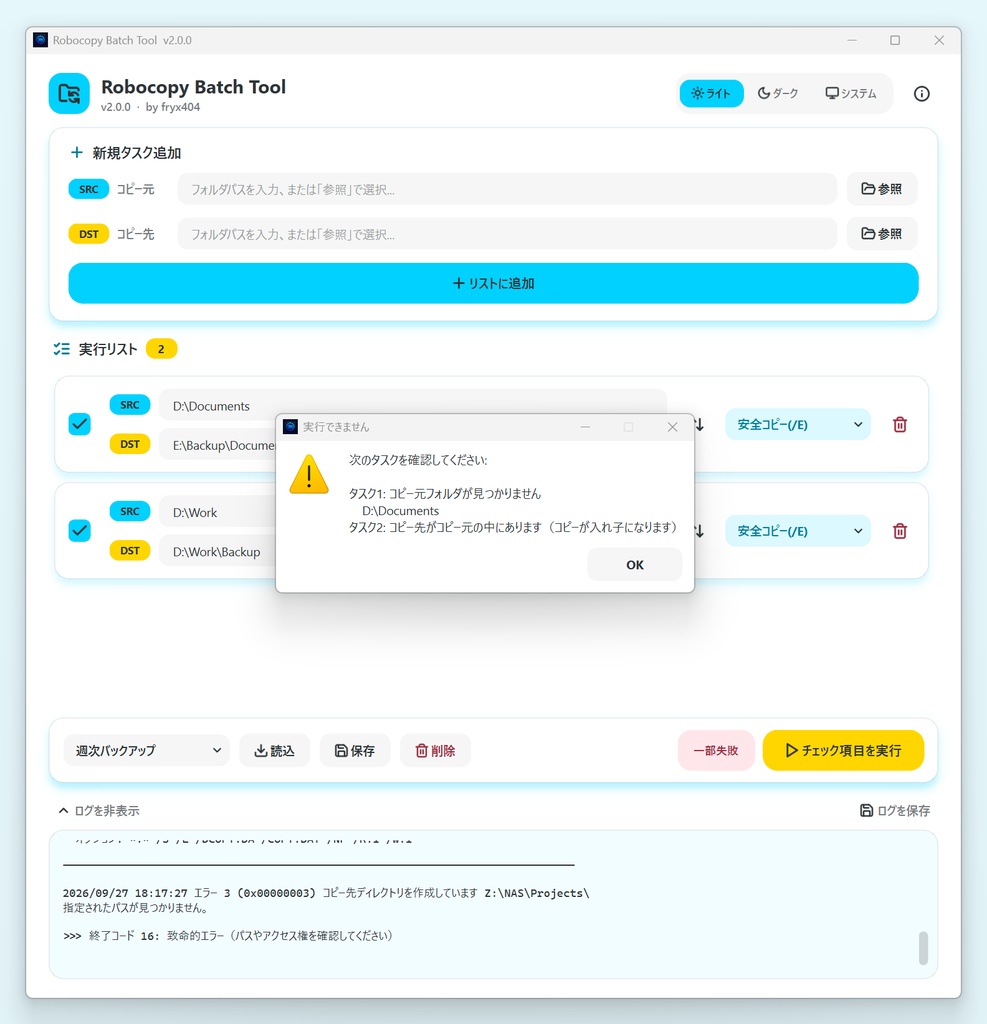Open the app info icon
The height and width of the screenshot is (1024, 987).
[921, 94]
